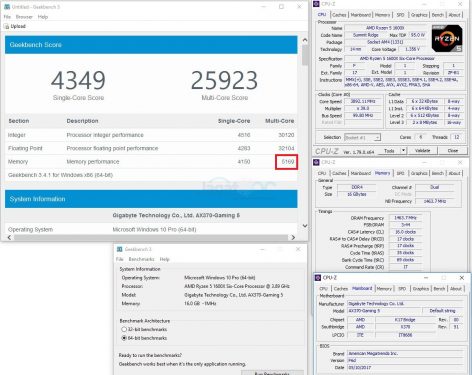Switch to Memory tab in top CPU-Z window
The image size is (472, 375).
pos(382,15)
